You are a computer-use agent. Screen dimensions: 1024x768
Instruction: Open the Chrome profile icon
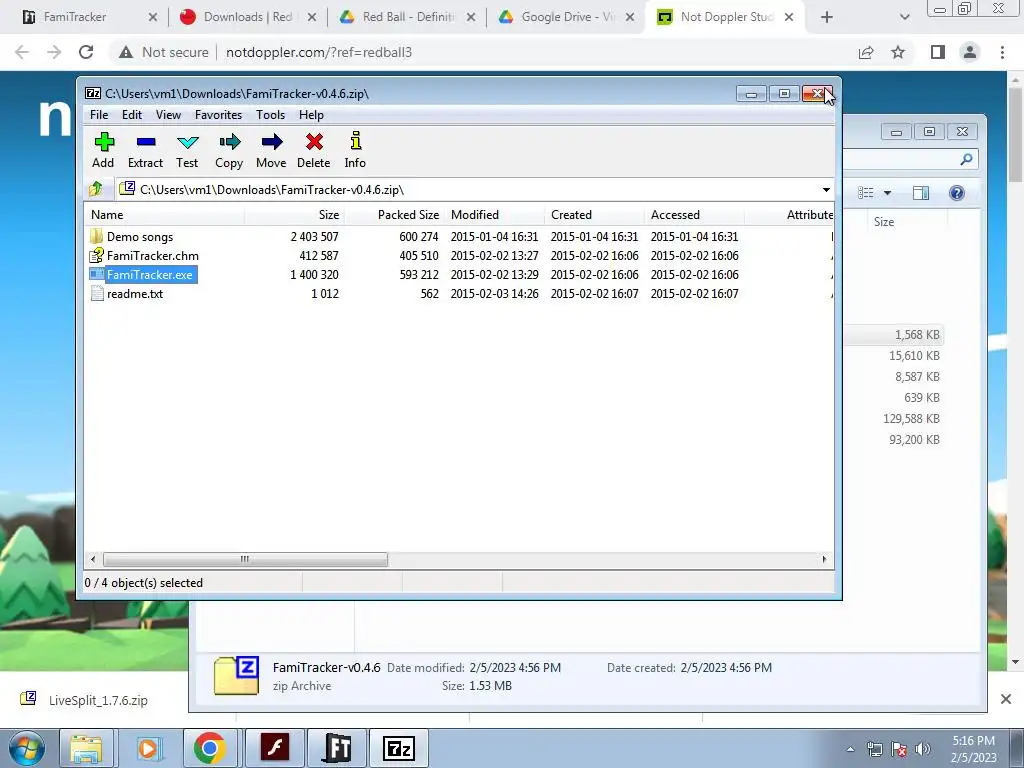[x=970, y=52]
